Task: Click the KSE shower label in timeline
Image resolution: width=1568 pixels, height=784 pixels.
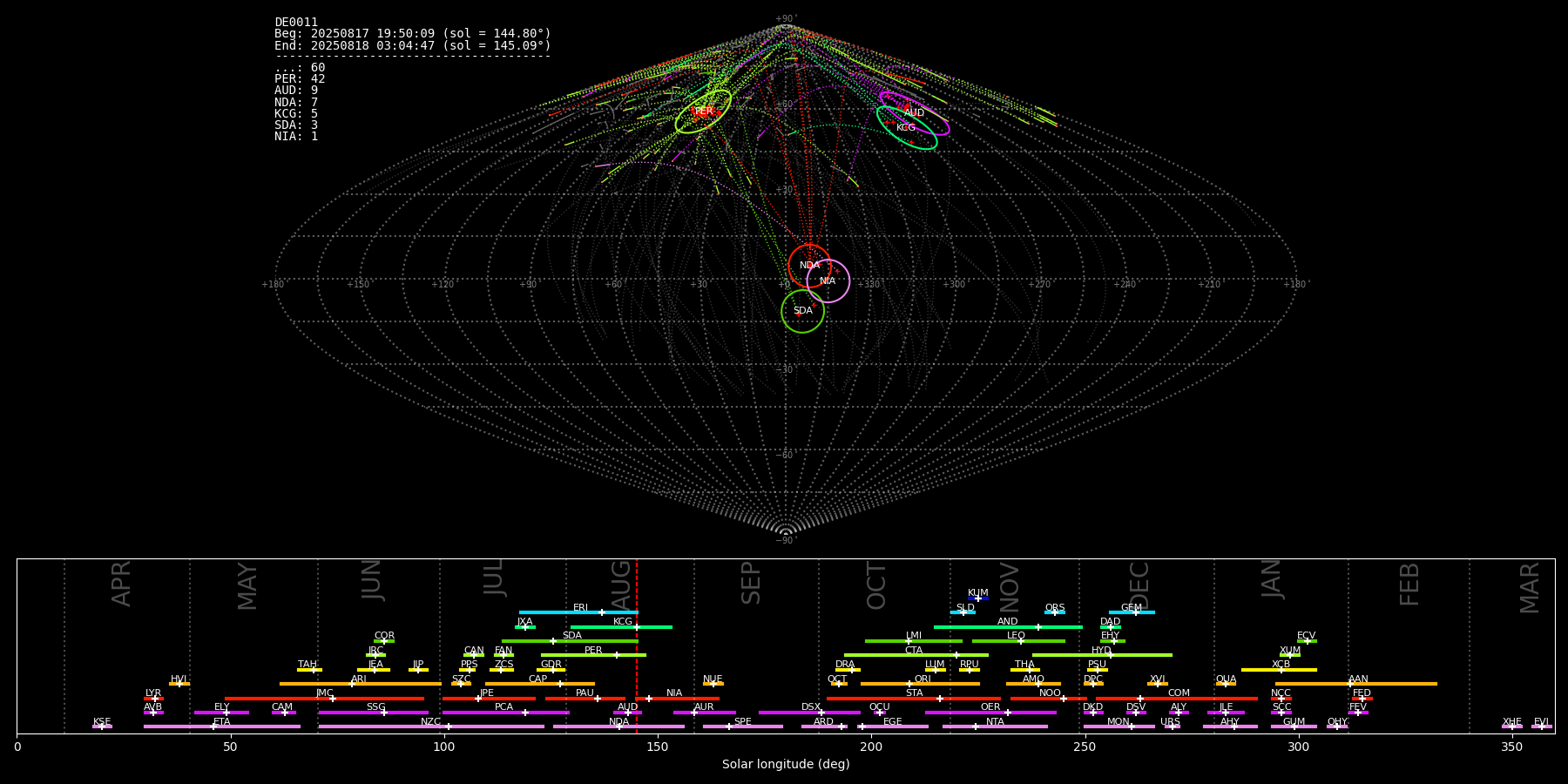Action: (102, 722)
